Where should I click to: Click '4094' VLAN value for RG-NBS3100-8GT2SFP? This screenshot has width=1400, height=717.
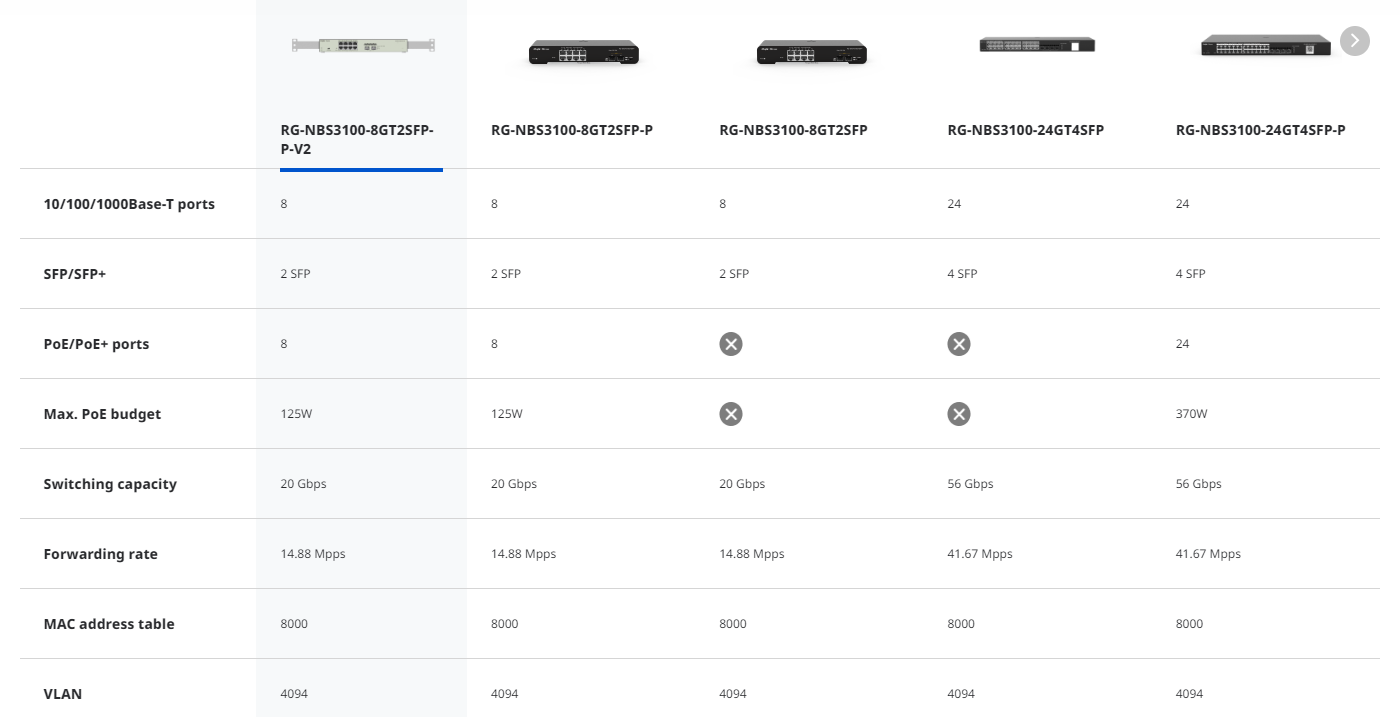tap(733, 694)
